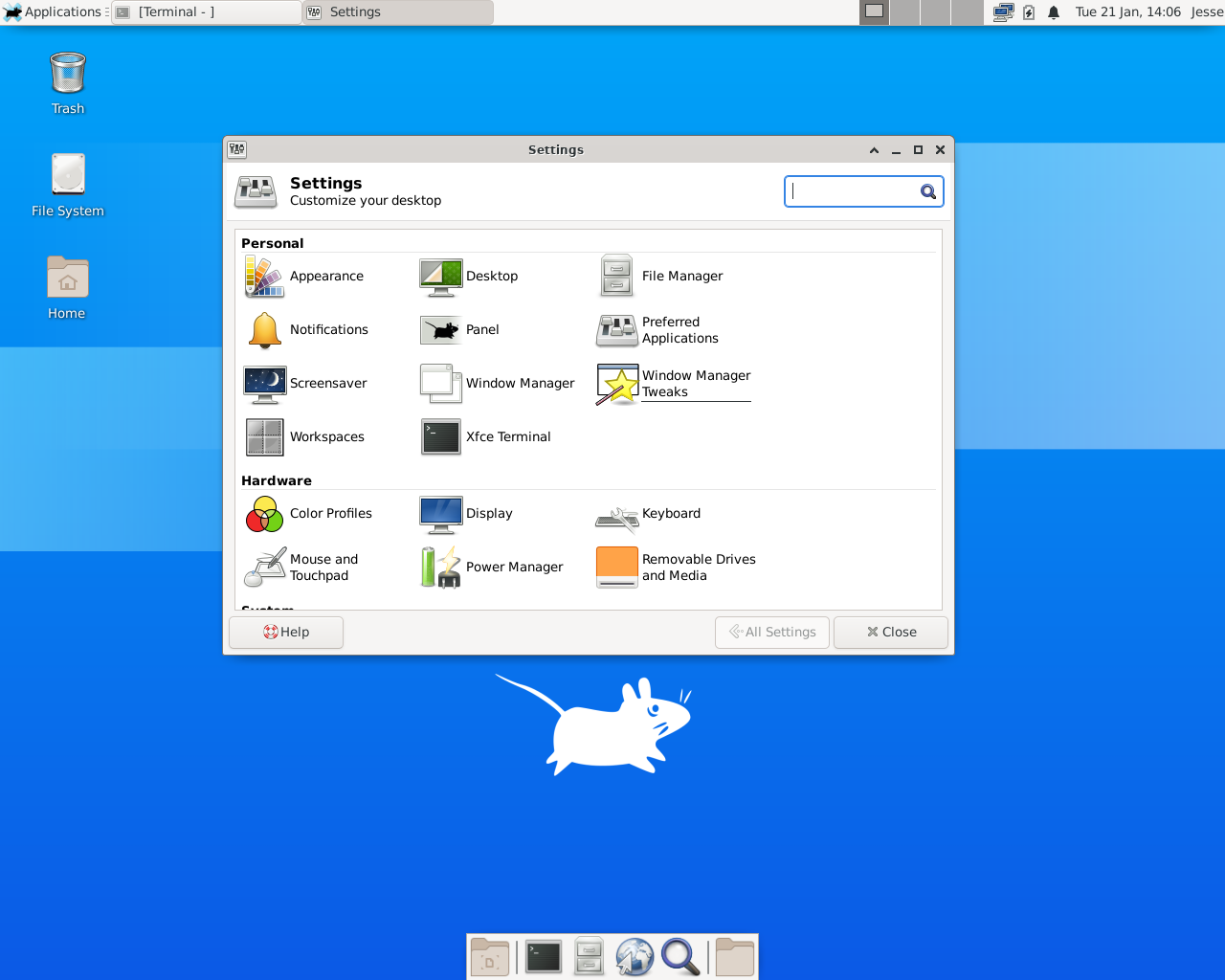
Task: Open the Jesse user menu
Action: pos(1207,11)
